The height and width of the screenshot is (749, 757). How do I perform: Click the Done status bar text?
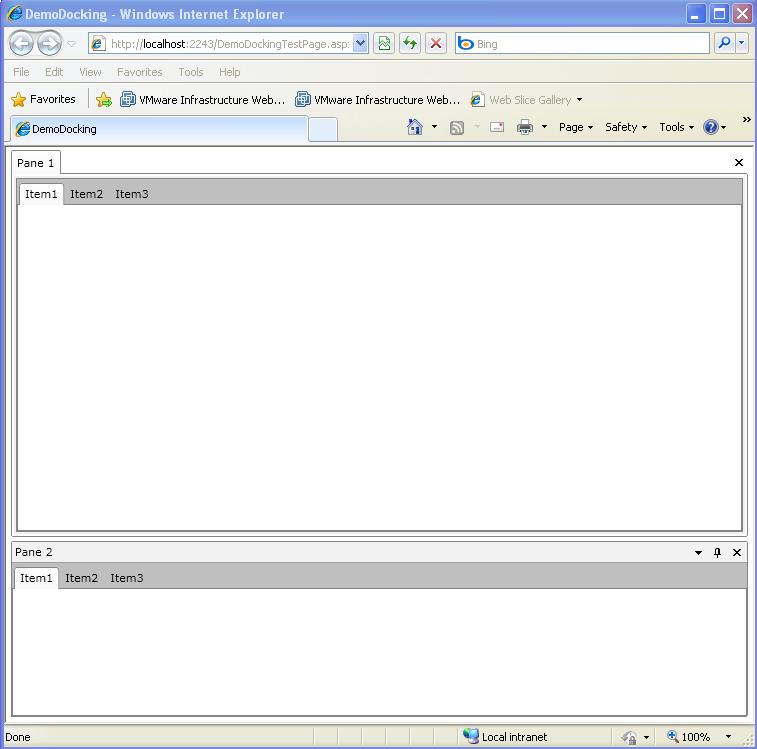tap(18, 737)
